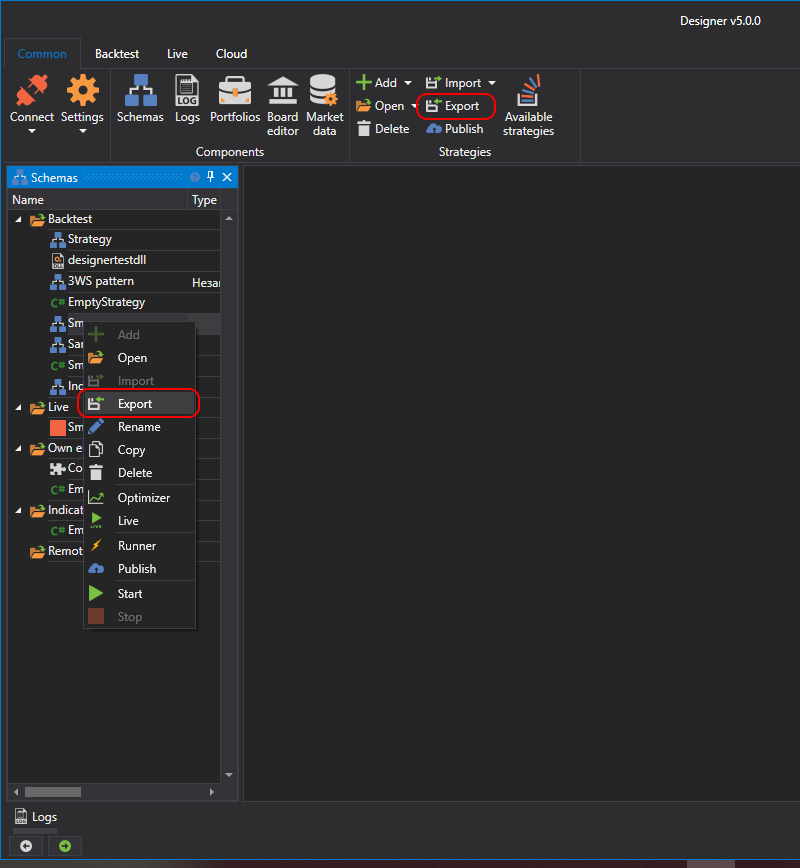This screenshot has width=800, height=868.
Task: Choose Start in the context menu
Action: 140,594
